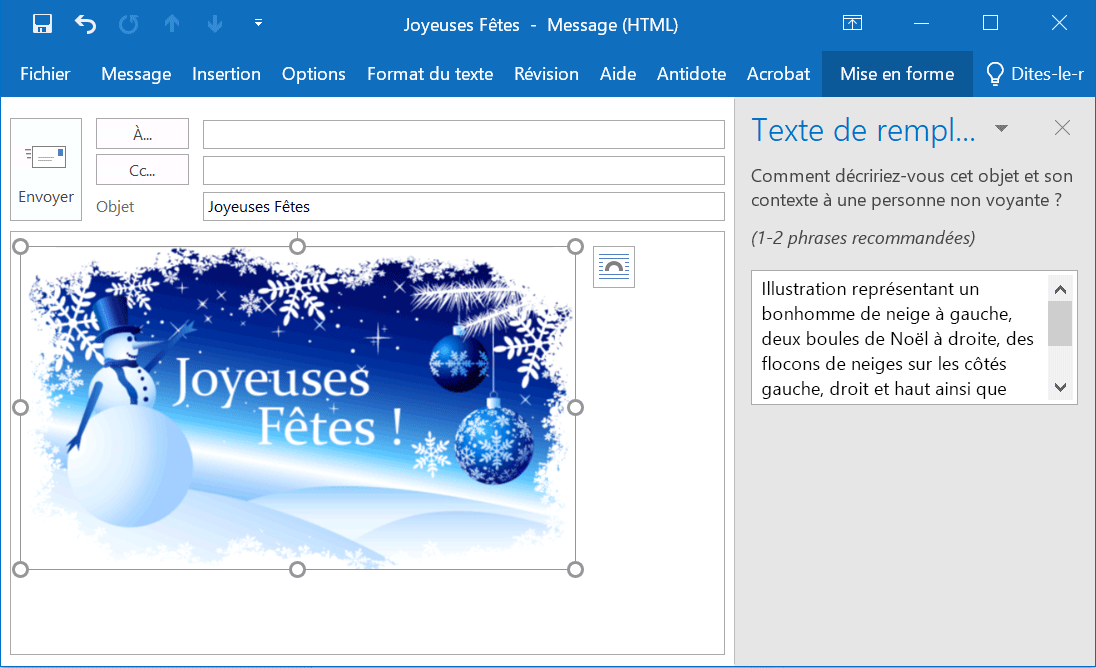
Task: Click the À... recipients button
Action: pyautogui.click(x=142, y=134)
